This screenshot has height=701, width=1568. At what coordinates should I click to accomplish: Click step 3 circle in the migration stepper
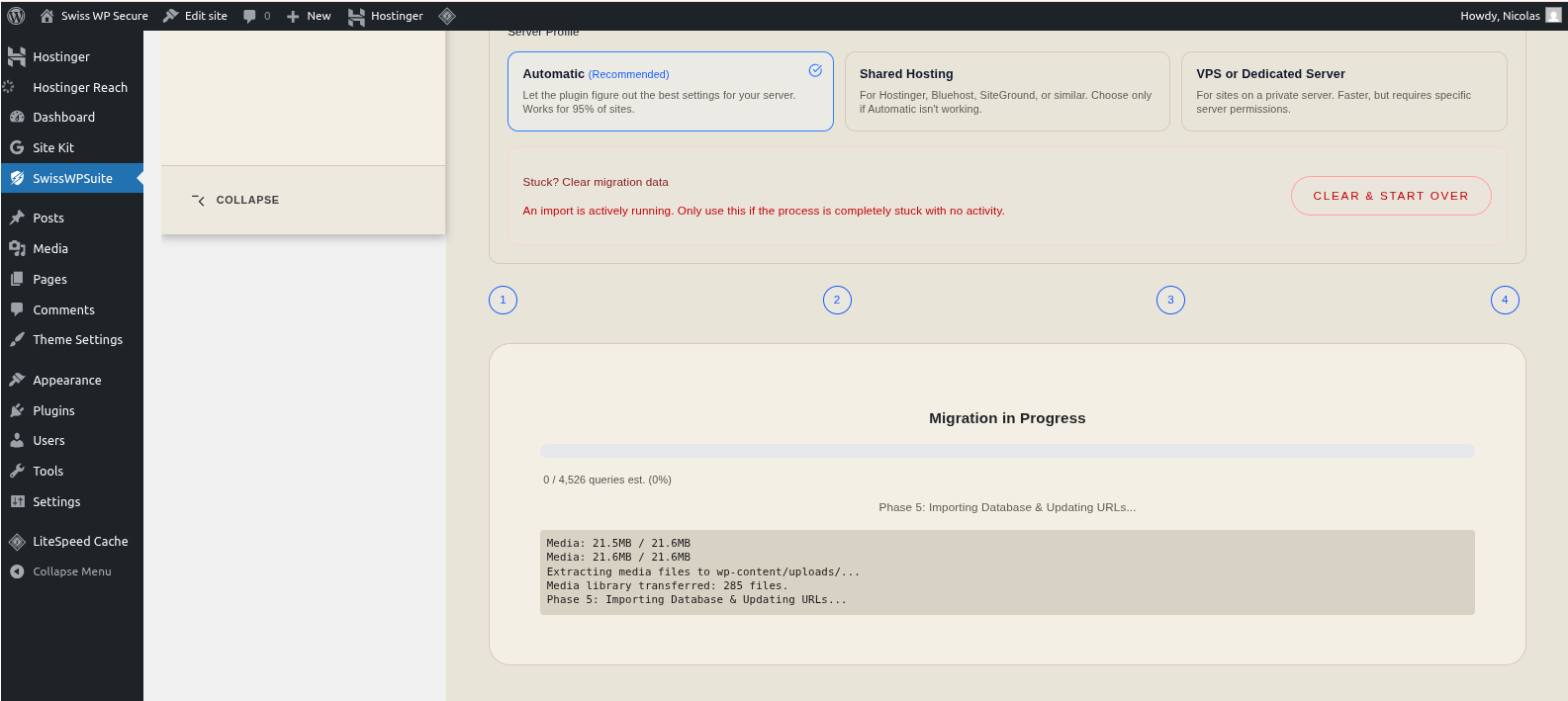click(x=1170, y=300)
